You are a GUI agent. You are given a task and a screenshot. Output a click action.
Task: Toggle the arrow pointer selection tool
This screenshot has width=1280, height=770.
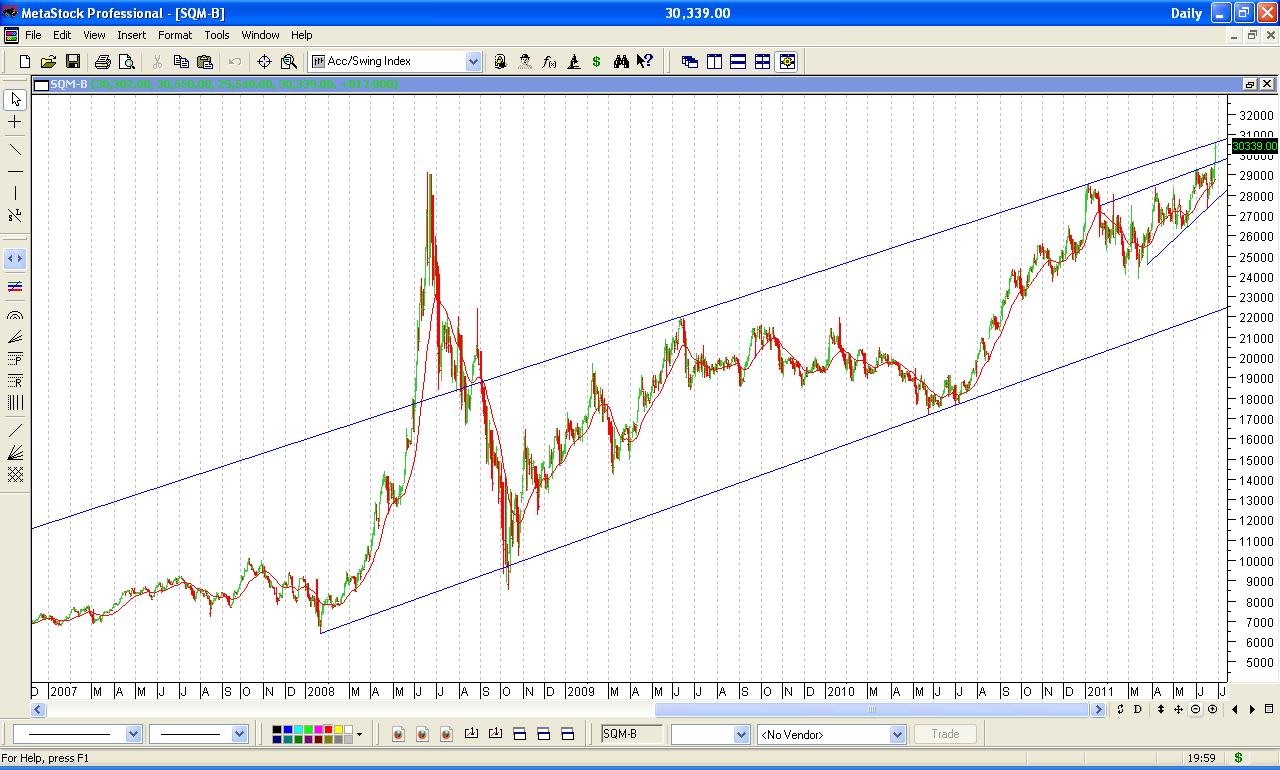[x=15, y=99]
